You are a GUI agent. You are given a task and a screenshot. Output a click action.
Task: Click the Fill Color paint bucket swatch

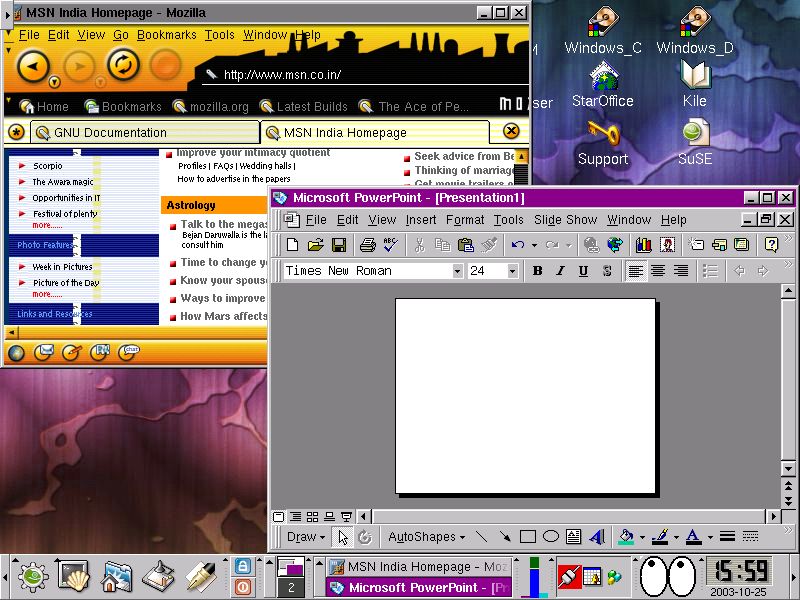coord(626,537)
